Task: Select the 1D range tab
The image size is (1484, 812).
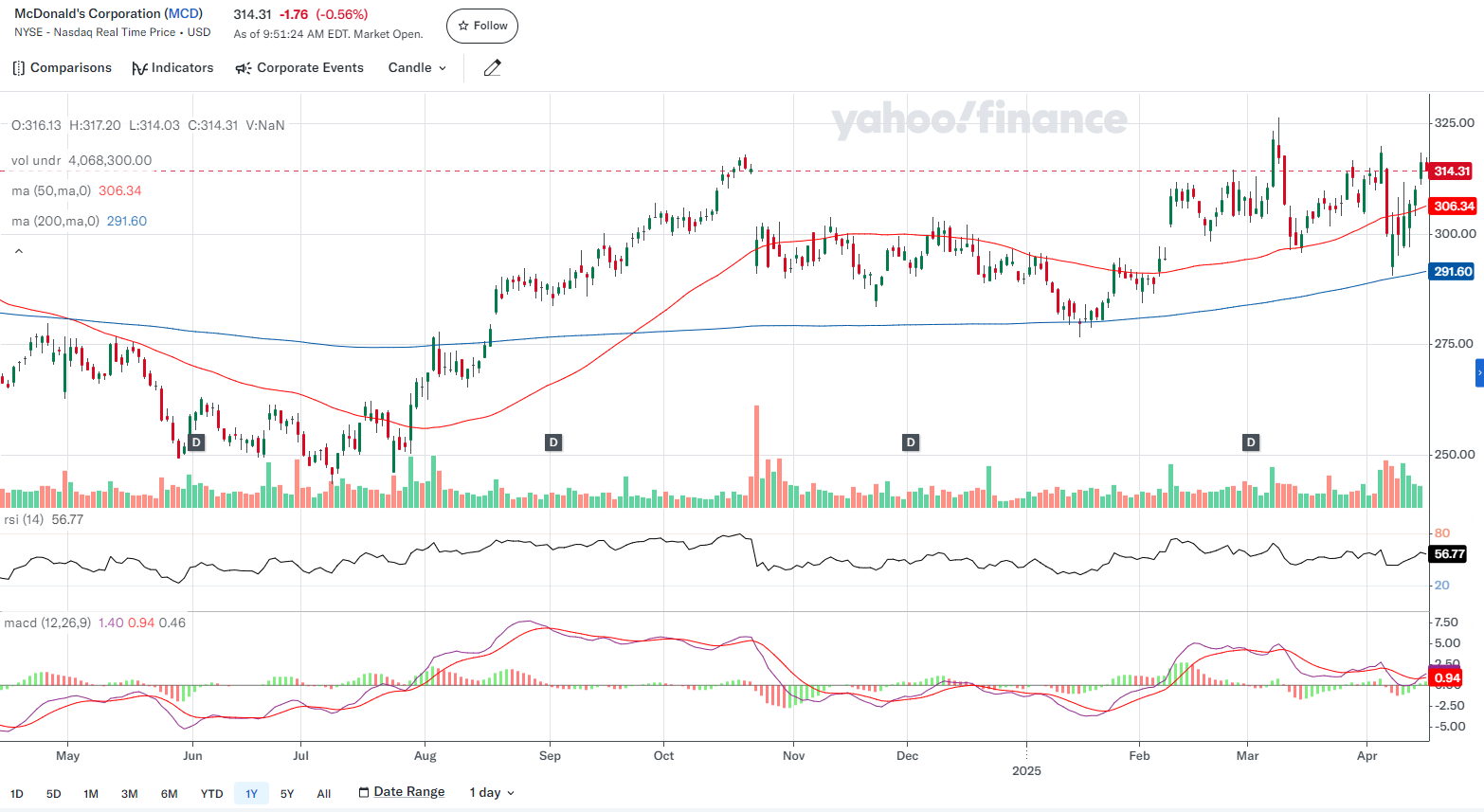Action: point(17,793)
